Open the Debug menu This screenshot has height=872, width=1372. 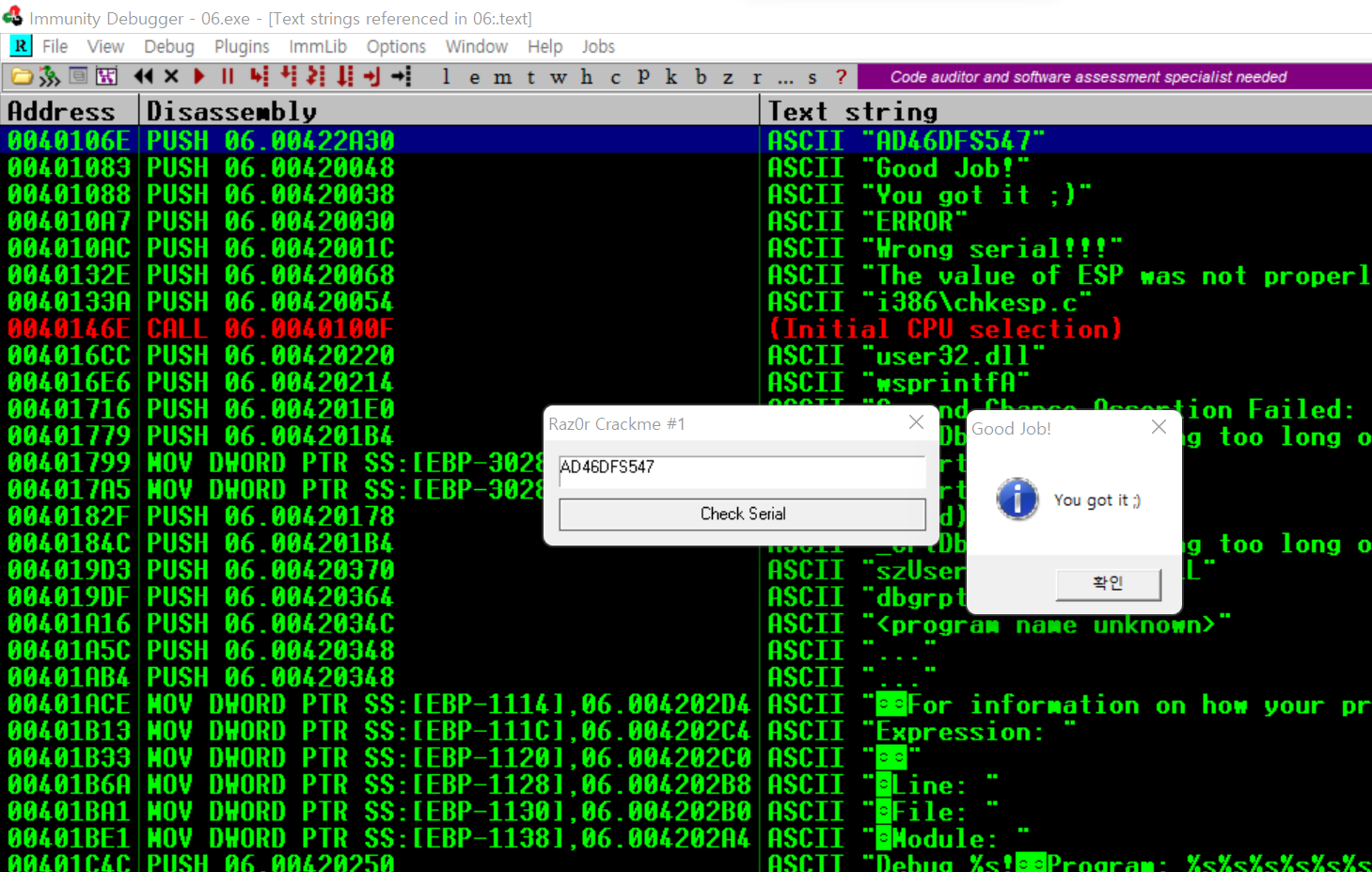pos(169,46)
